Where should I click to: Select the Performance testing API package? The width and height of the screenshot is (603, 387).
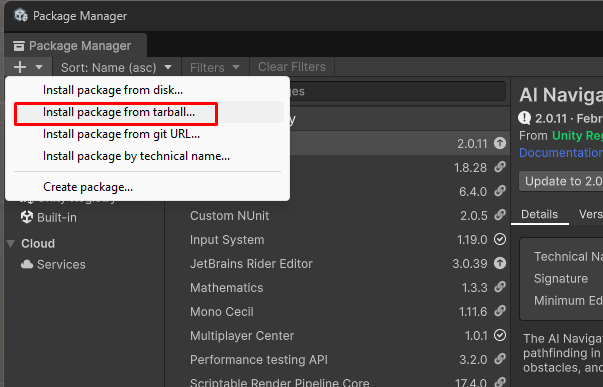click(x=259, y=360)
